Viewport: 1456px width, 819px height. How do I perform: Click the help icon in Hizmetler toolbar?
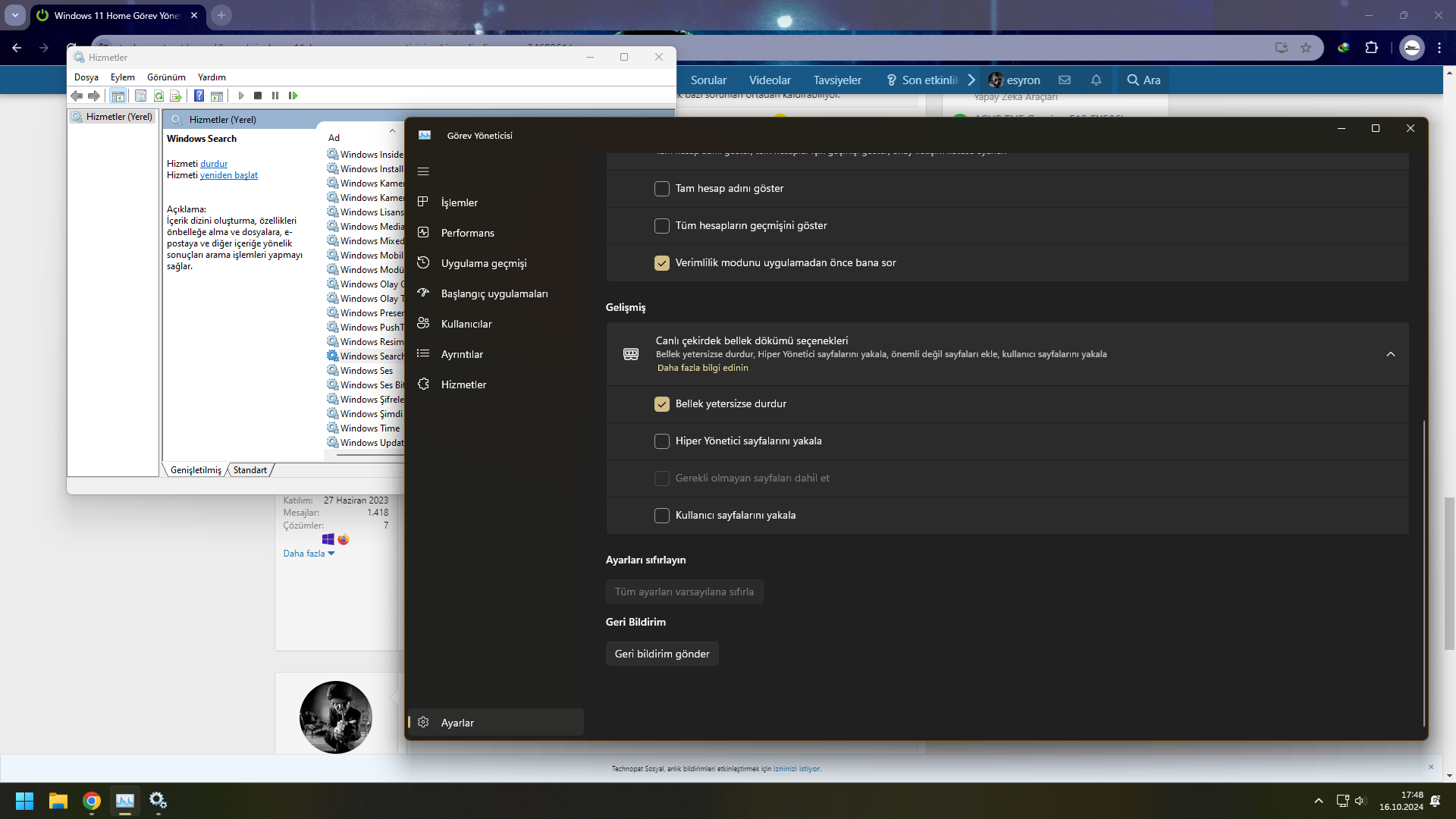[199, 96]
